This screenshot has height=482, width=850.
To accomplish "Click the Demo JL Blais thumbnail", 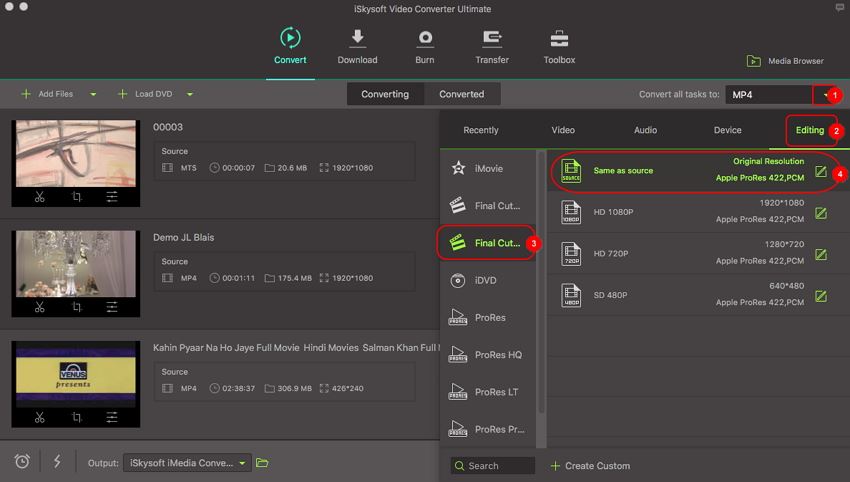I will coord(76,264).
